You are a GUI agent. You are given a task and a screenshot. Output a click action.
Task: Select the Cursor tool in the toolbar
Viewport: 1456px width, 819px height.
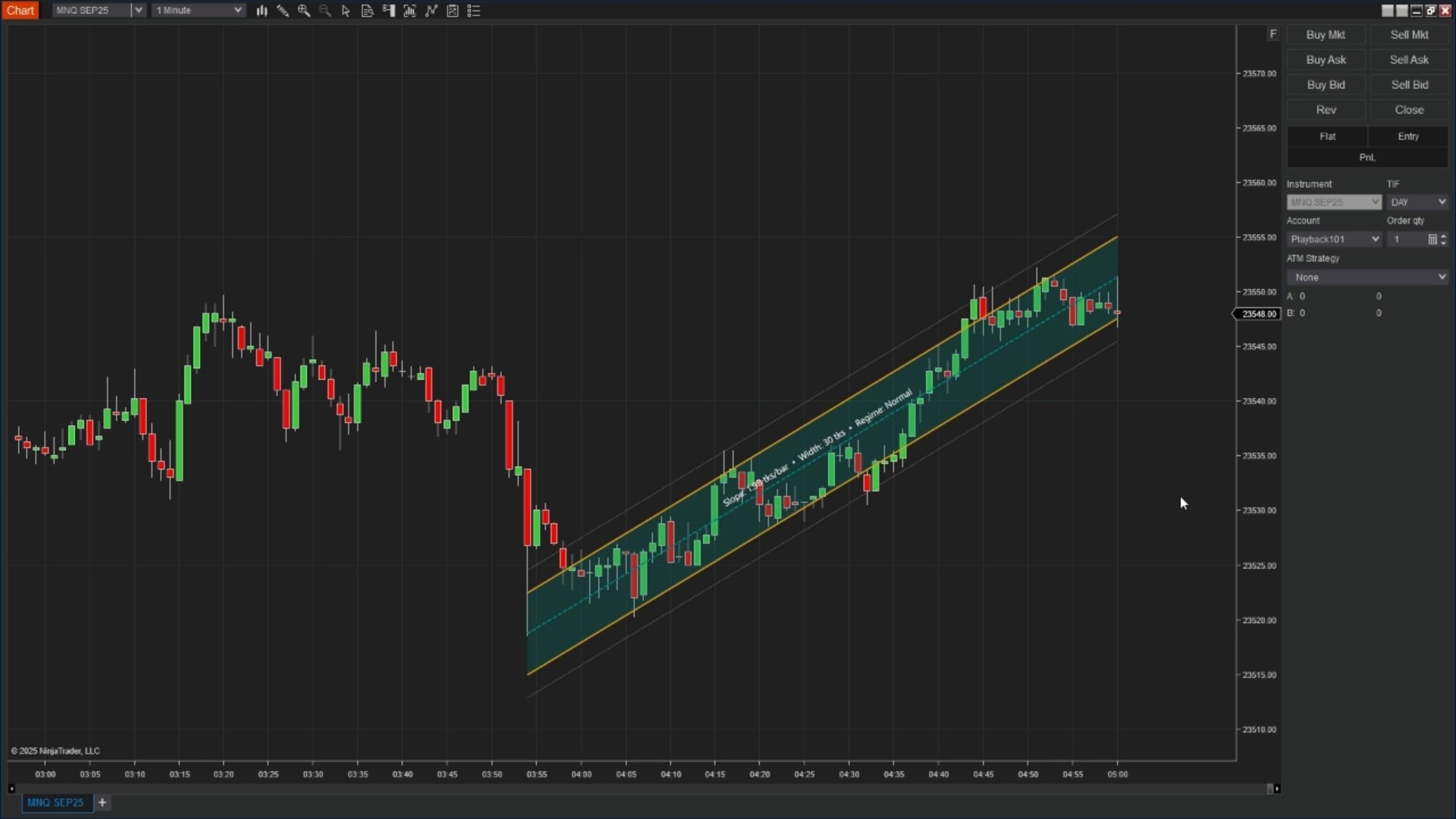346,11
